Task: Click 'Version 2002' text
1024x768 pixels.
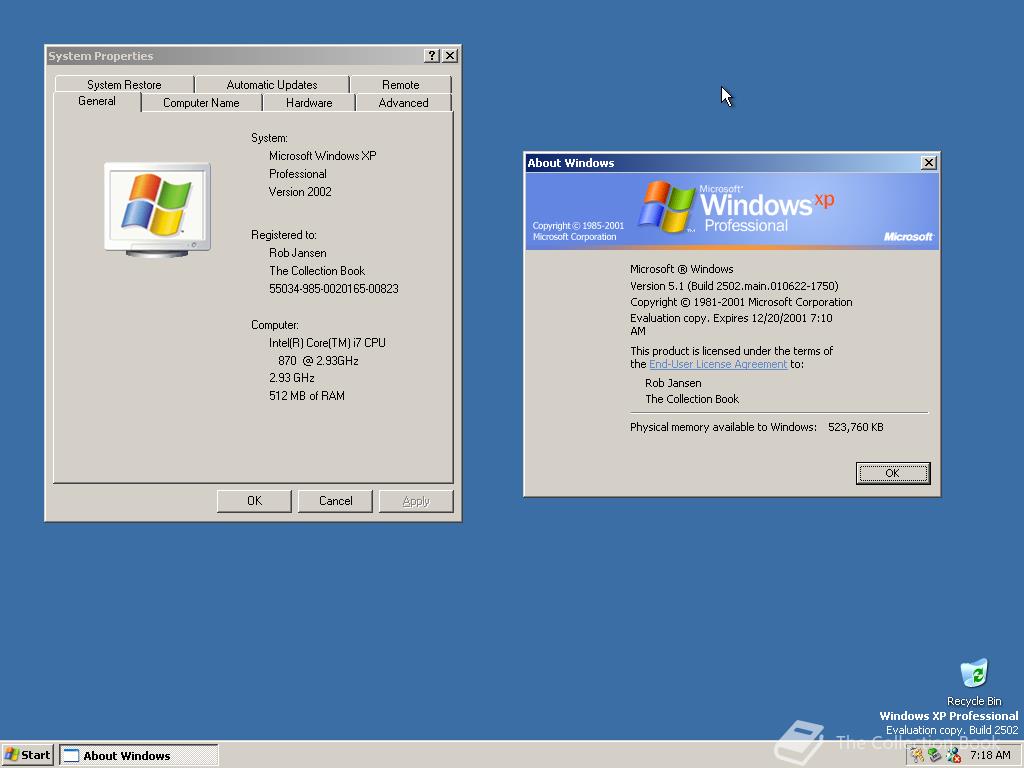Action: point(300,192)
